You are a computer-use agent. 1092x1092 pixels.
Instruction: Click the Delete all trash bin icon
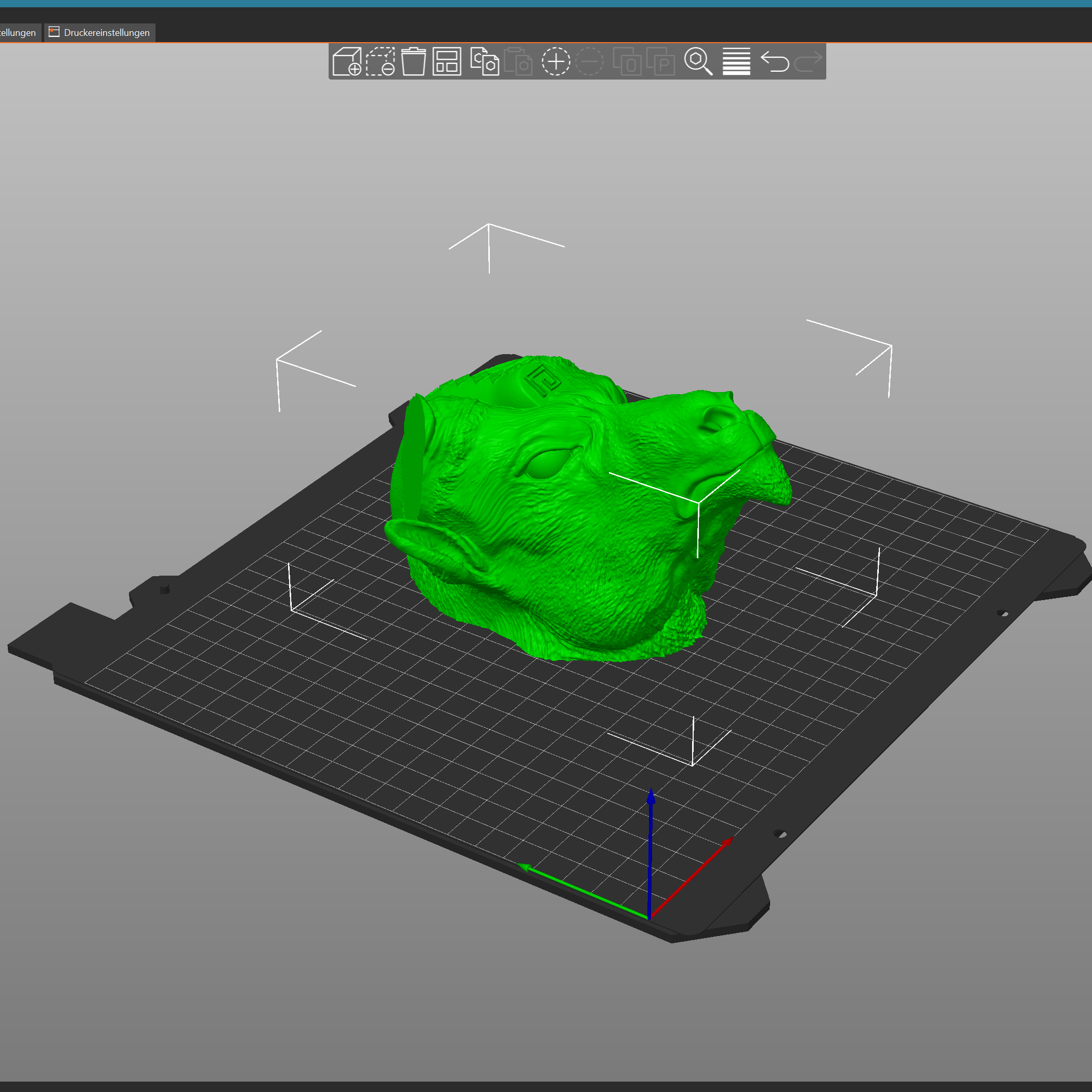click(x=414, y=61)
